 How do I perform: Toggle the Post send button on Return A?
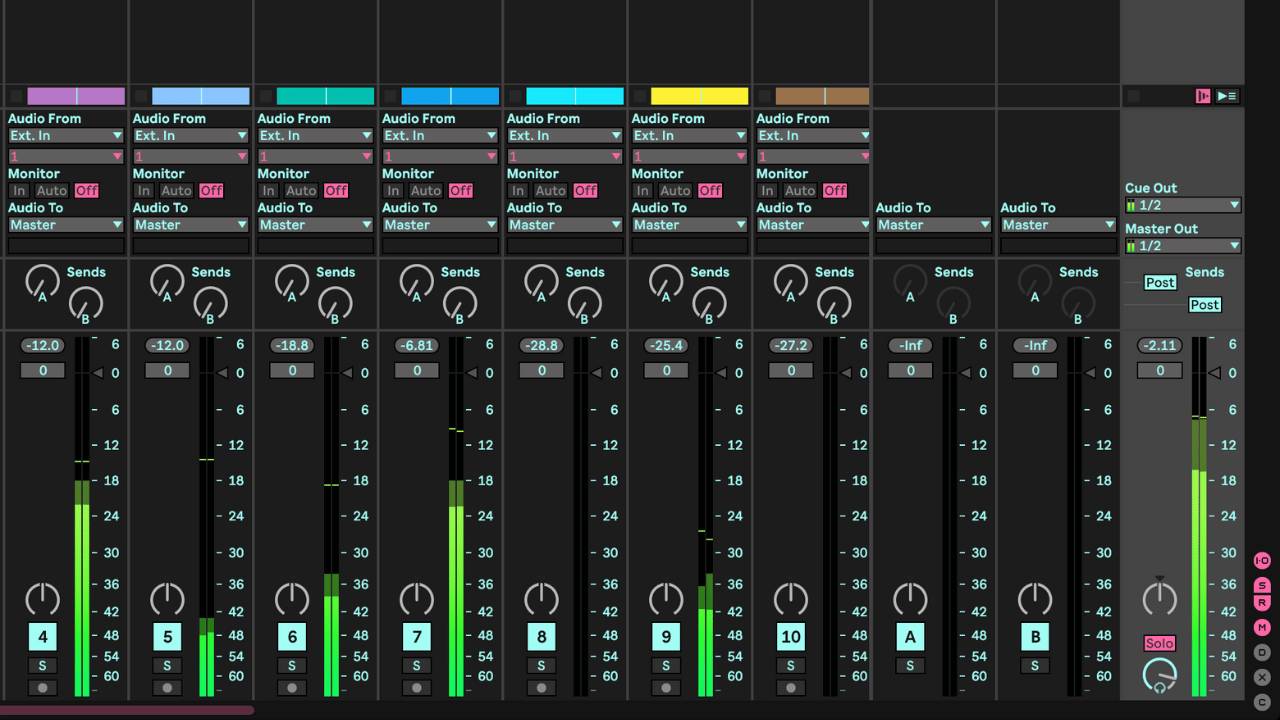pos(1159,282)
